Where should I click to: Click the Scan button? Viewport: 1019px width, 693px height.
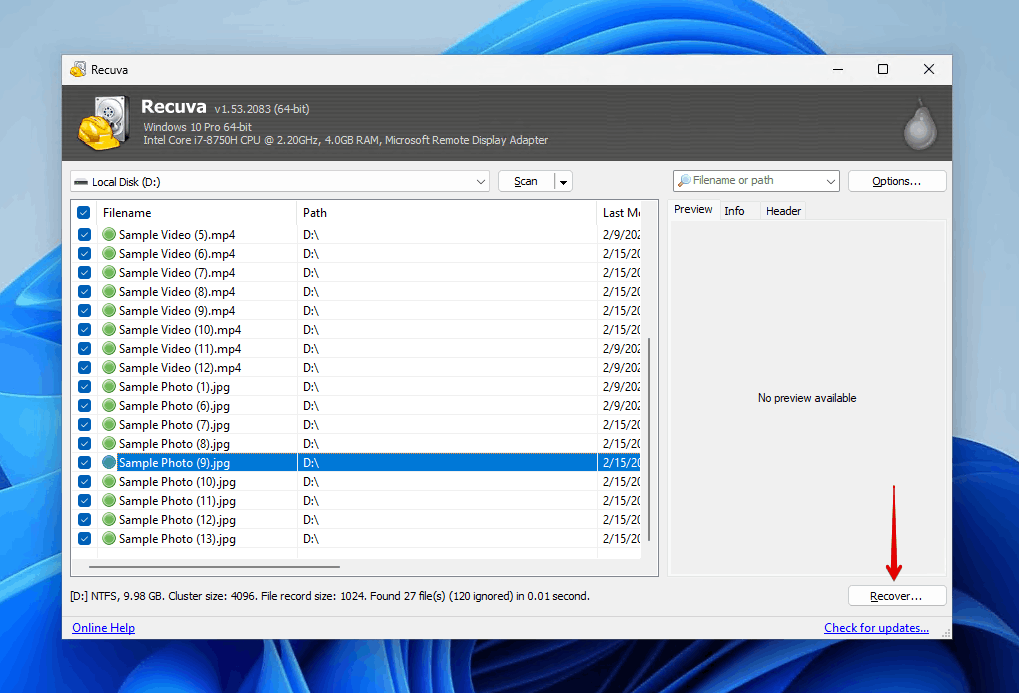tap(526, 181)
